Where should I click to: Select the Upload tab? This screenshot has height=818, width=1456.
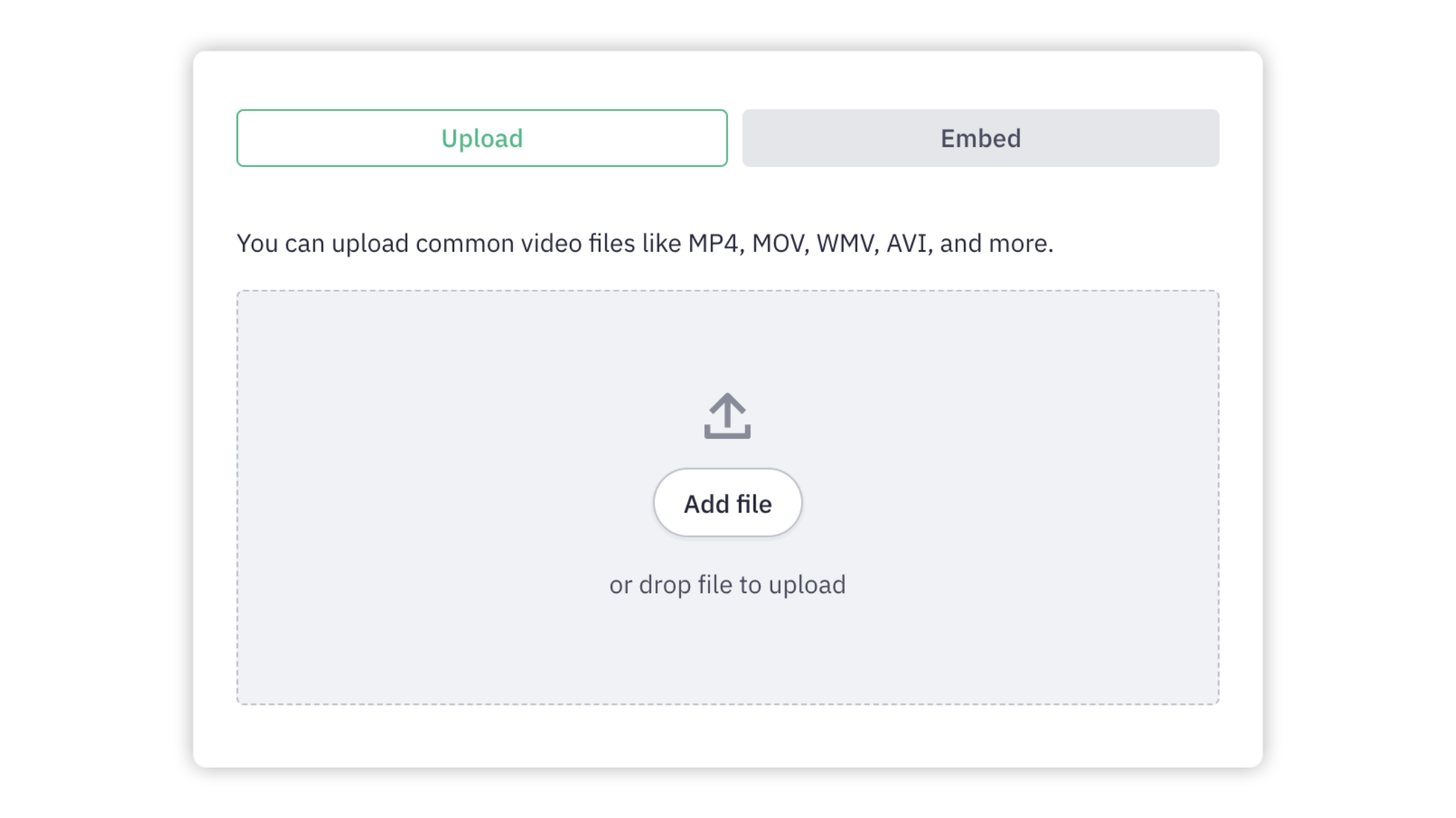482,138
